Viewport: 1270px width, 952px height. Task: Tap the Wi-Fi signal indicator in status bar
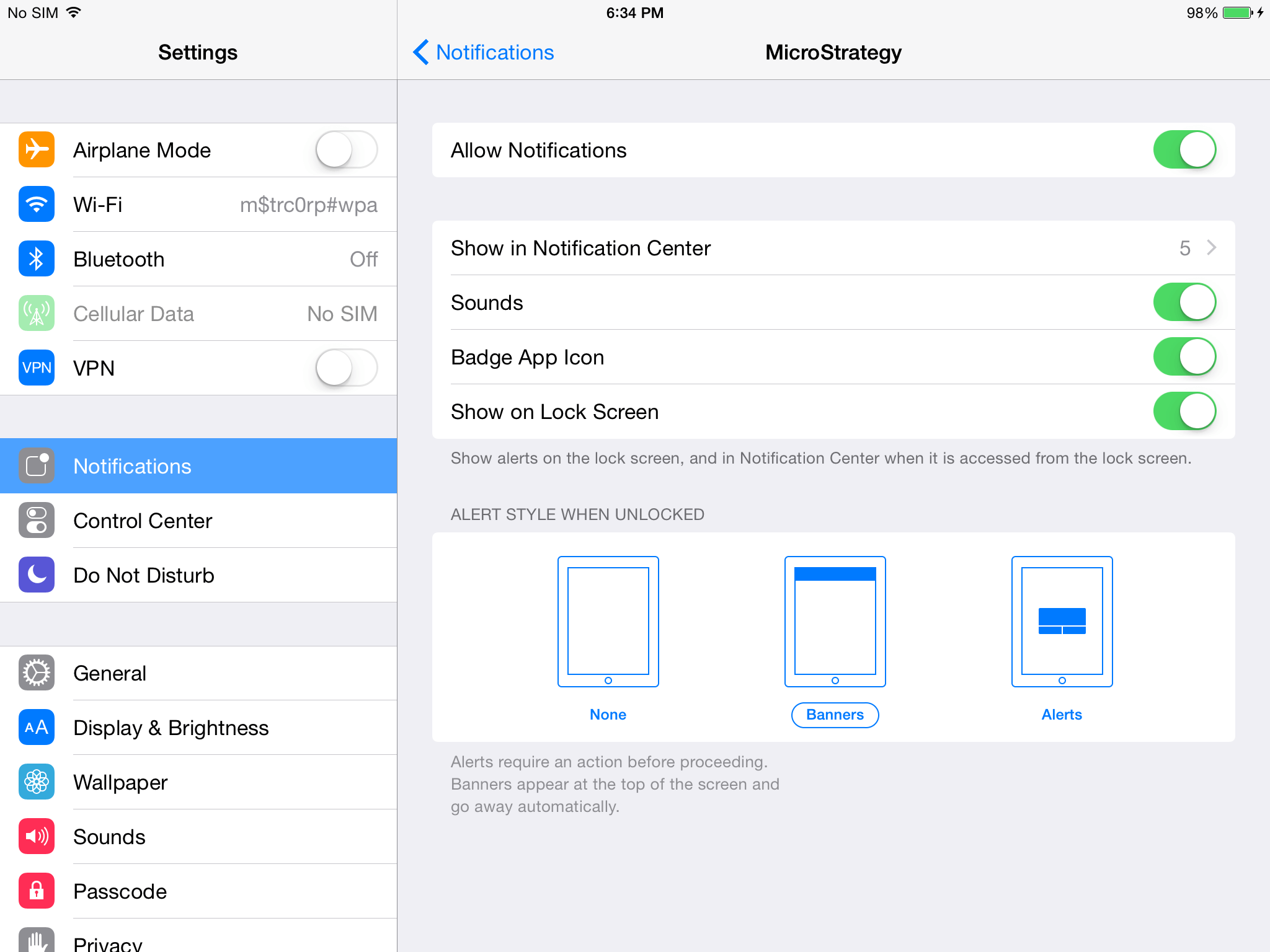[x=73, y=12]
